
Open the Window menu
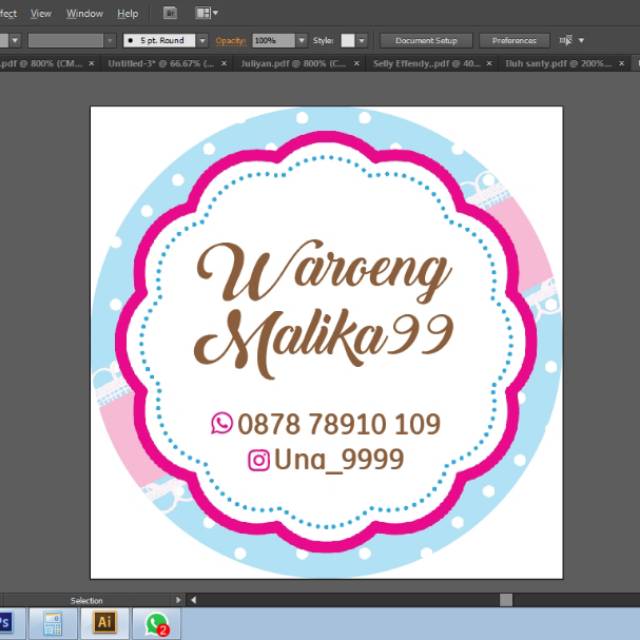[x=84, y=13]
